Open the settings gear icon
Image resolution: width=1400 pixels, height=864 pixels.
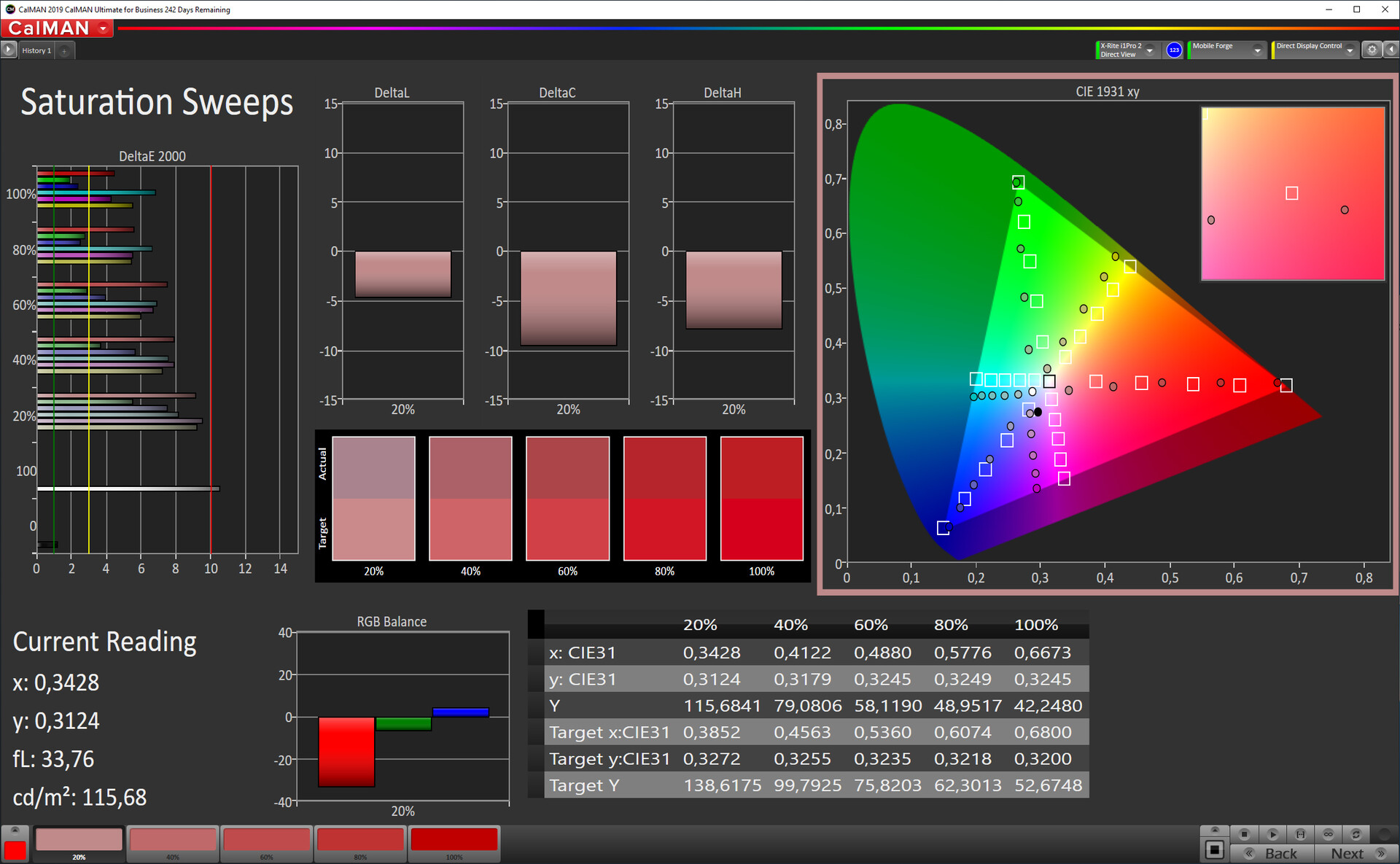tap(1372, 50)
